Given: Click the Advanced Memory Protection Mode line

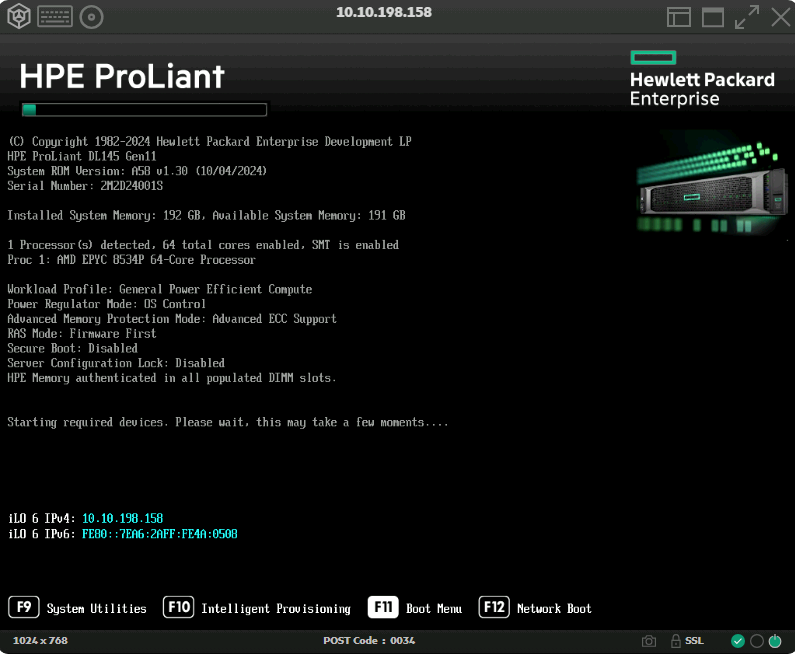Looking at the screenshot, I should coord(172,319).
